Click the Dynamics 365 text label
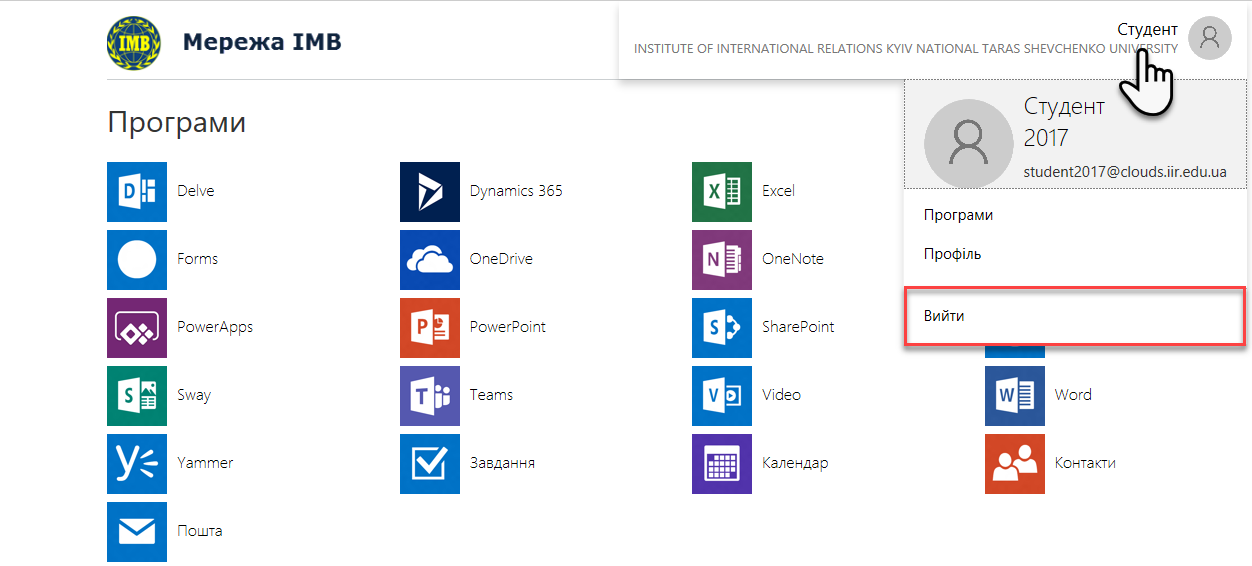The image size is (1252, 566). click(516, 191)
